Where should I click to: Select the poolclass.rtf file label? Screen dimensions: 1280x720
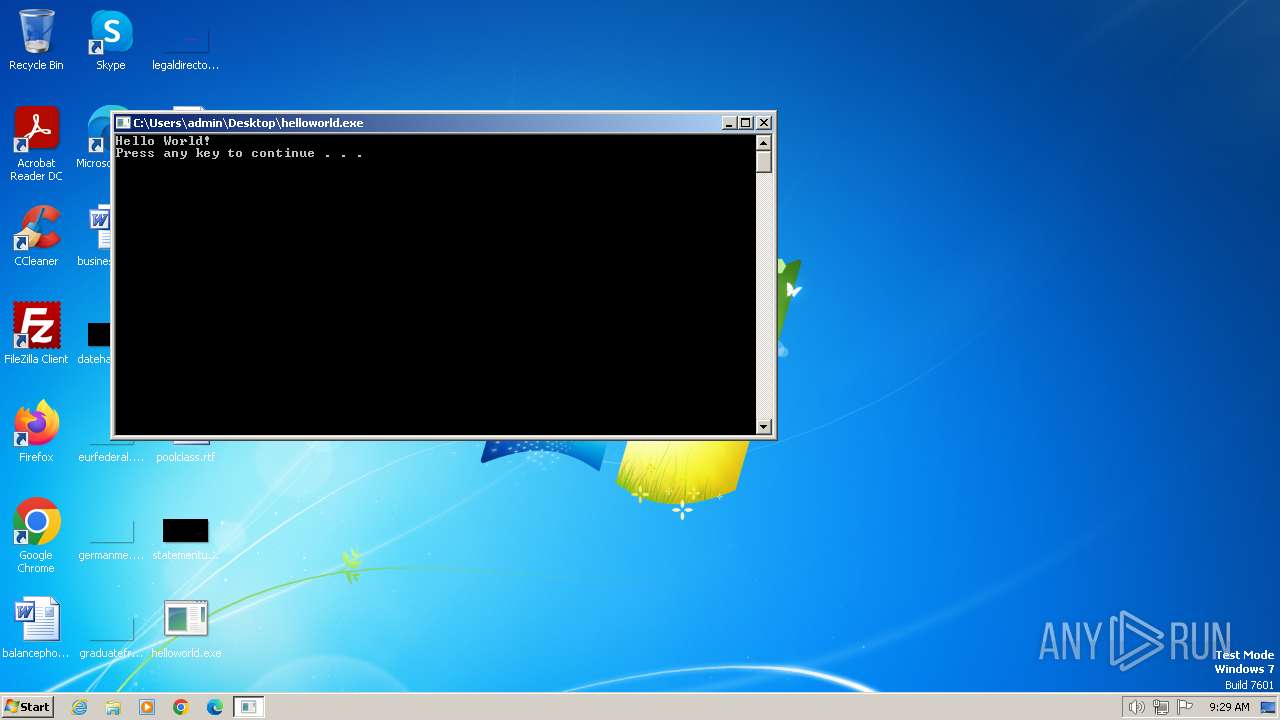186,457
